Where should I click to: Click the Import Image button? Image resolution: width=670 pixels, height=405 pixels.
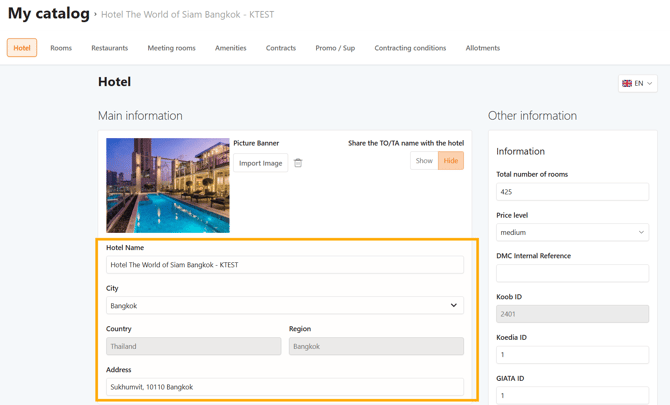point(260,163)
